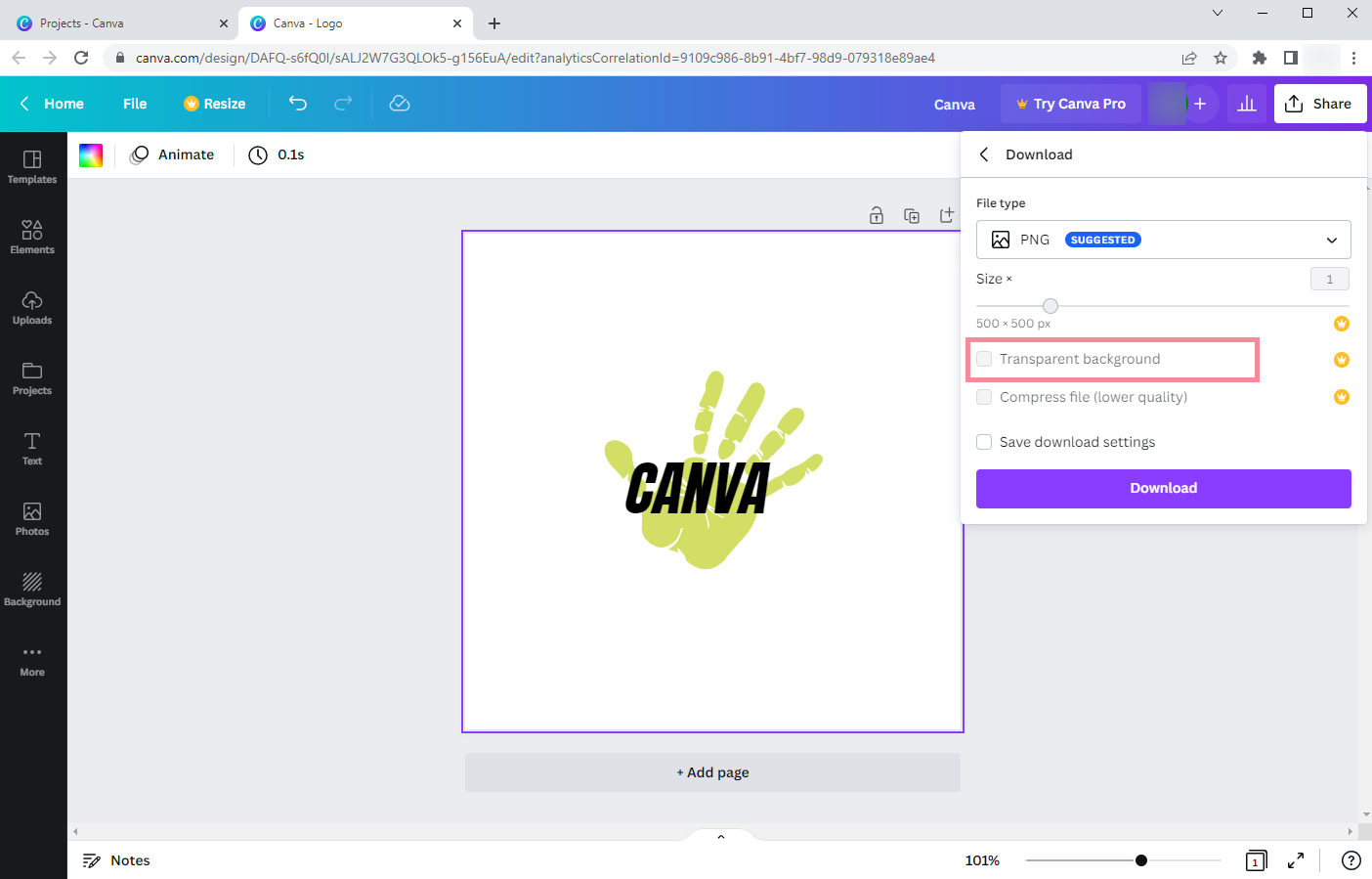This screenshot has width=1372, height=879.
Task: Close the Projects - Canva tab
Action: point(223,22)
